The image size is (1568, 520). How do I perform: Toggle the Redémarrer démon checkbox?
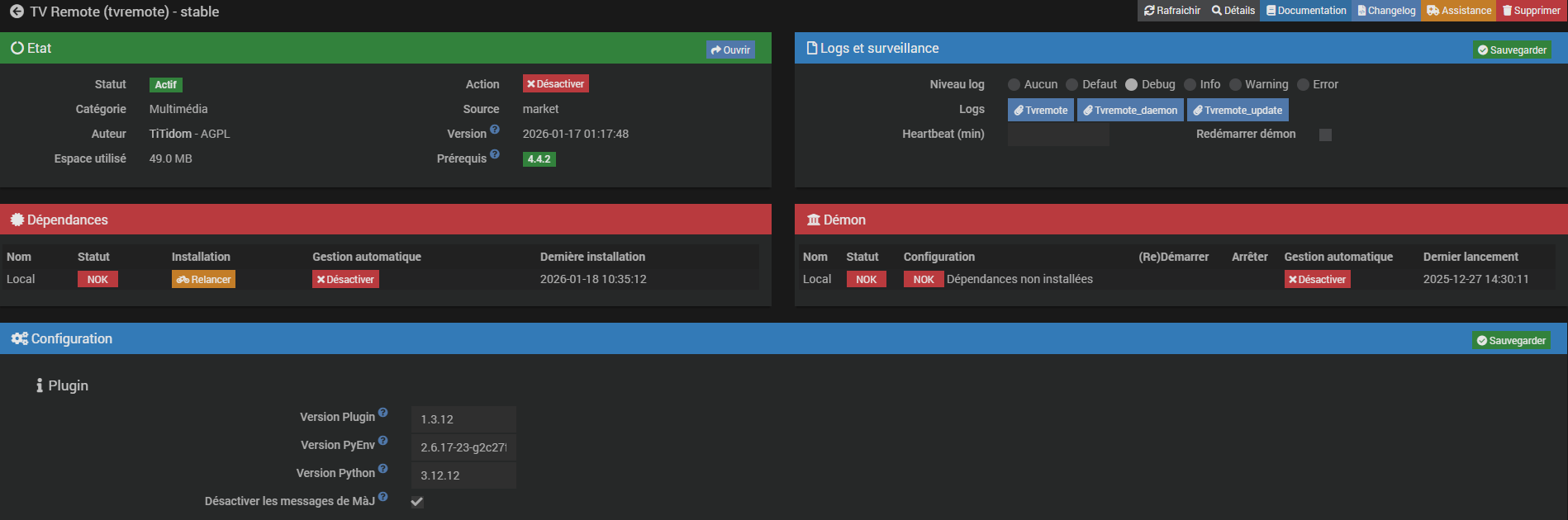tap(1325, 135)
